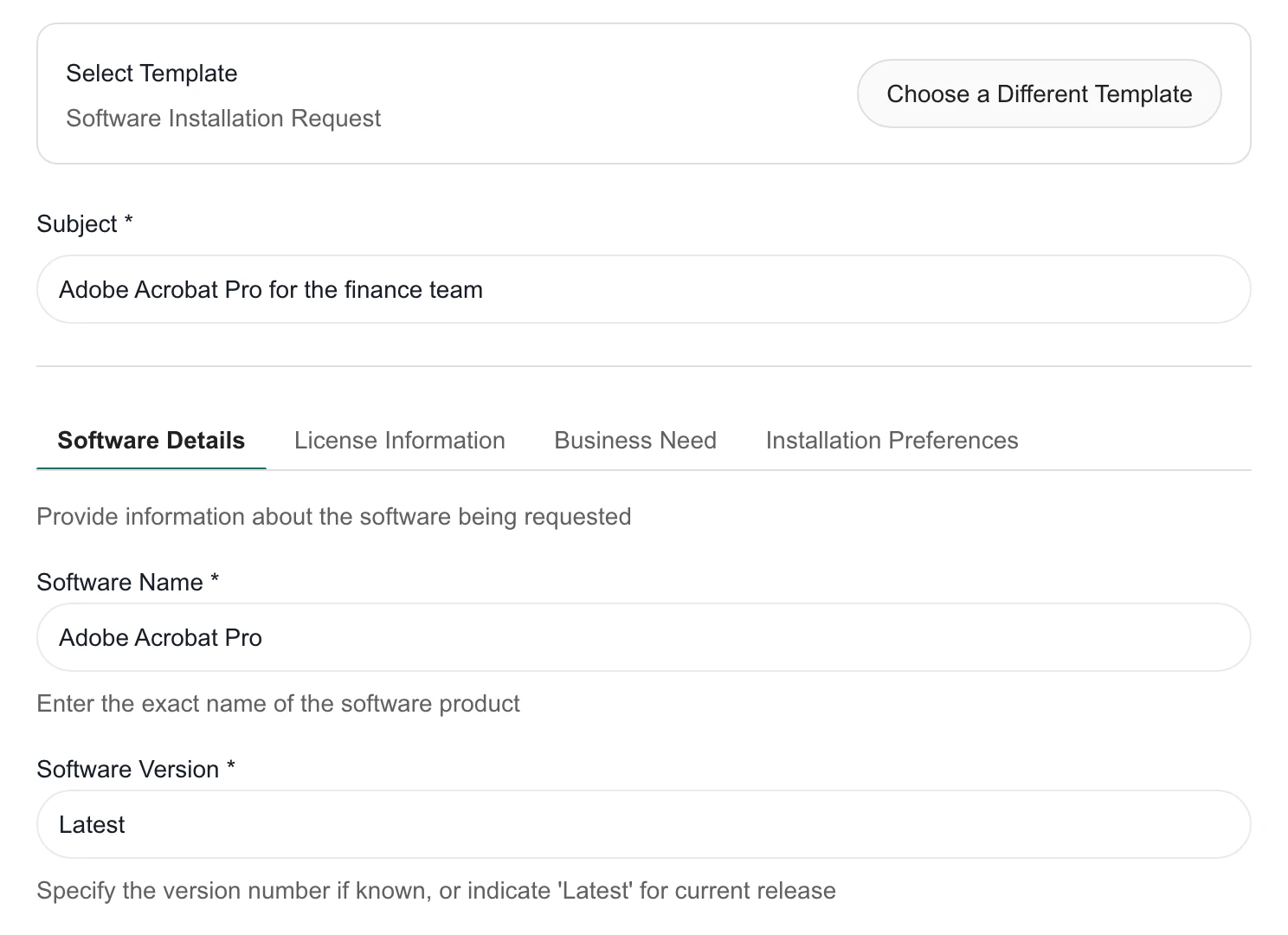The height and width of the screenshot is (935, 1288).
Task: Go to the Installation Preferences tab
Action: click(892, 440)
